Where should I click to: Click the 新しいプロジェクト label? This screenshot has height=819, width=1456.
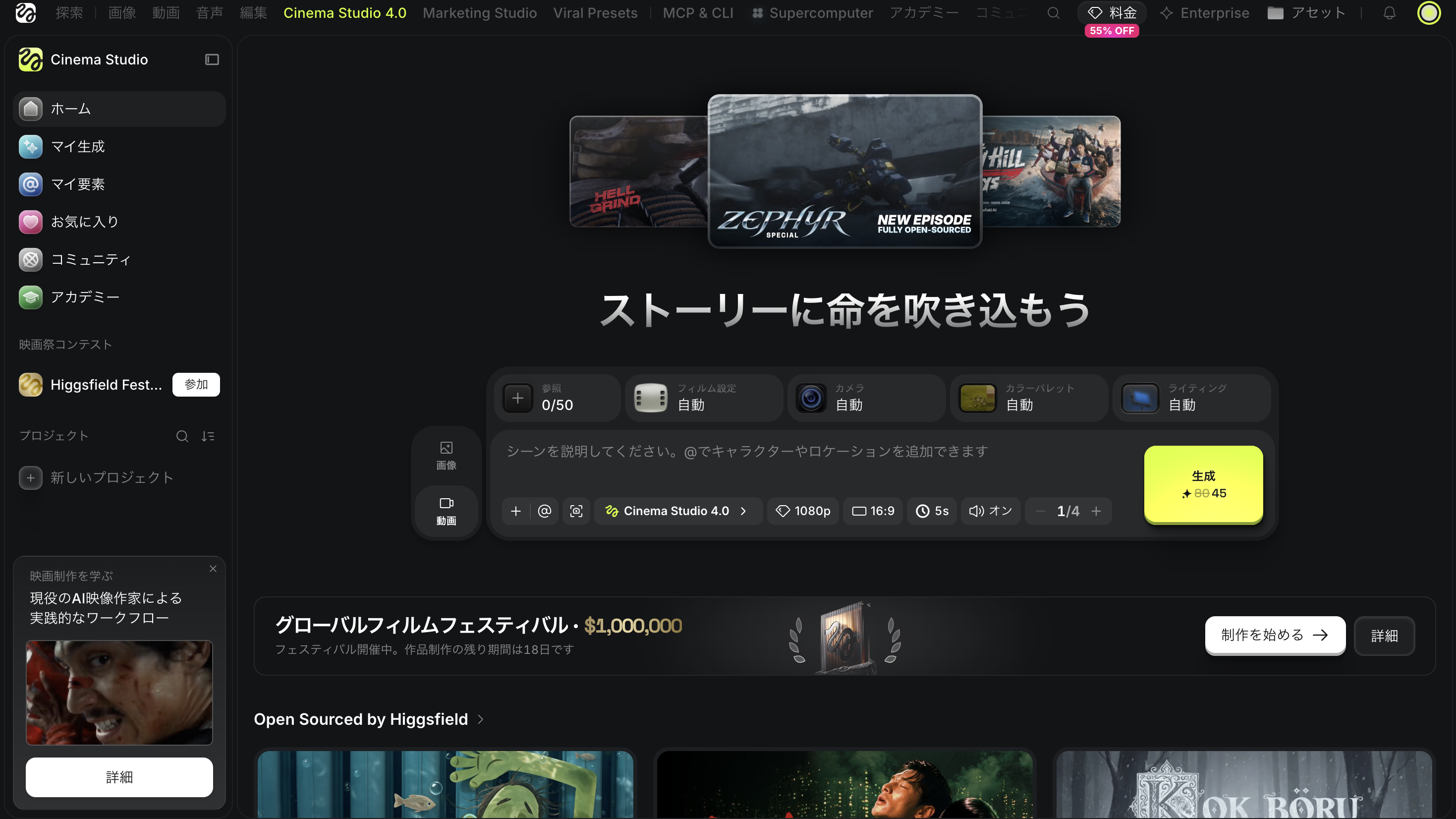pyautogui.click(x=112, y=478)
